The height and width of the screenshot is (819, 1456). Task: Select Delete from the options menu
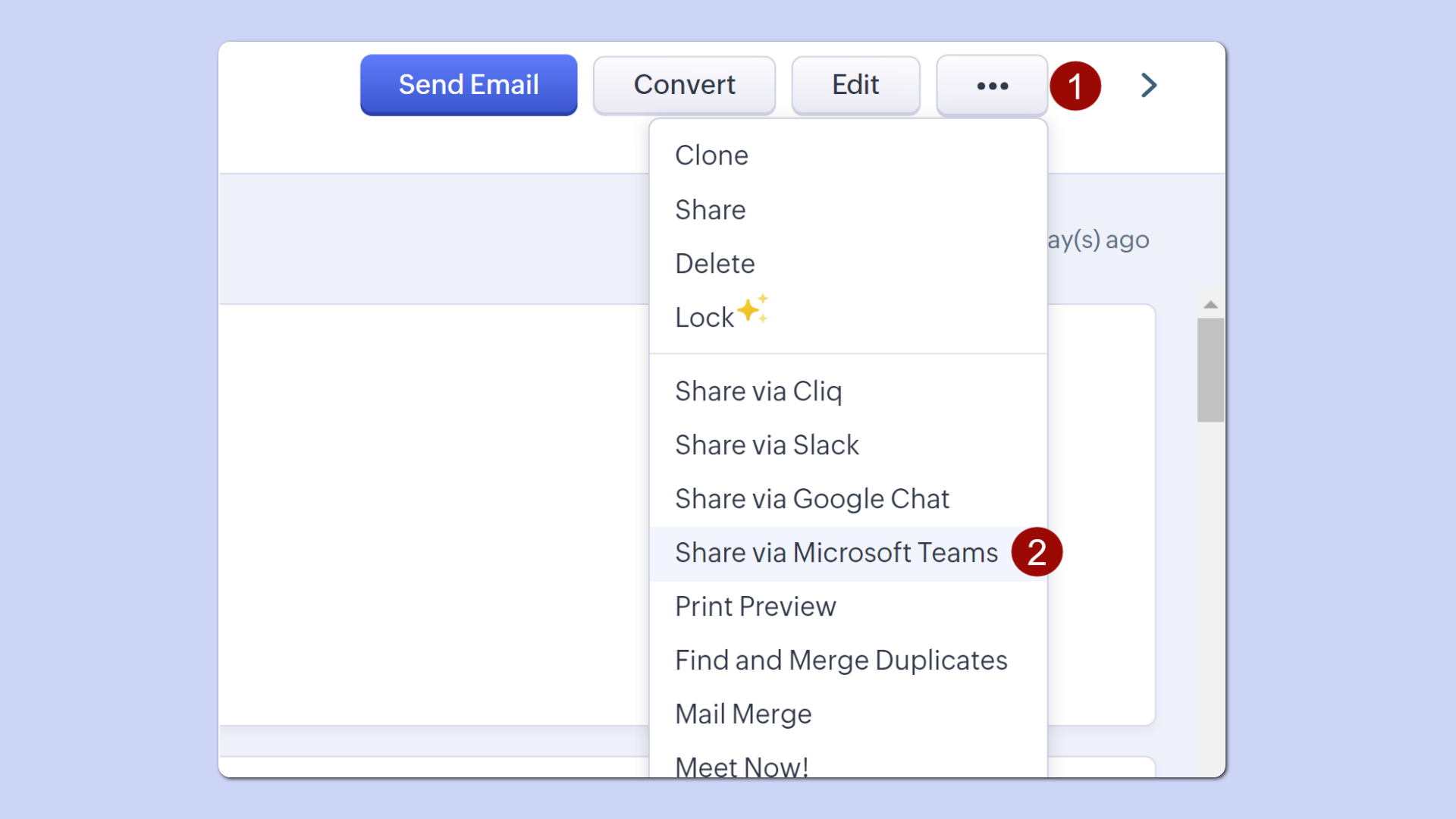click(x=714, y=264)
